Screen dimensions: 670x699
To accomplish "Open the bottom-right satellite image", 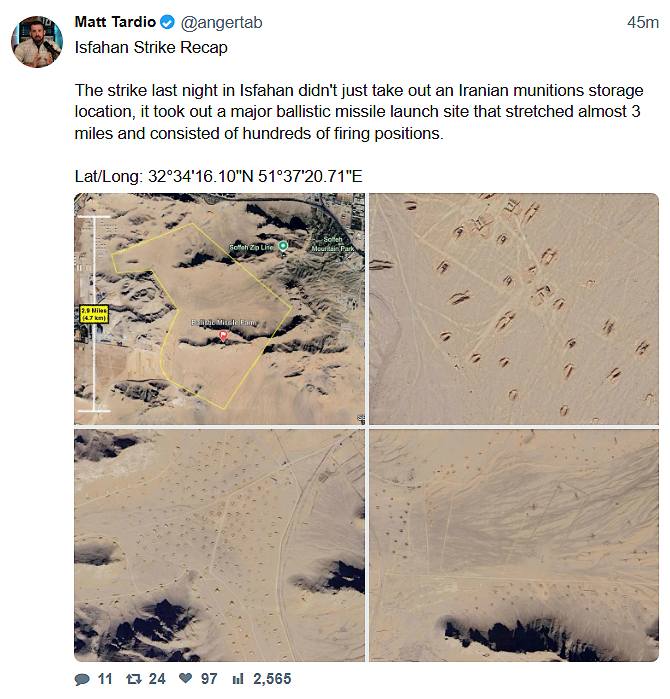I will click(x=514, y=545).
